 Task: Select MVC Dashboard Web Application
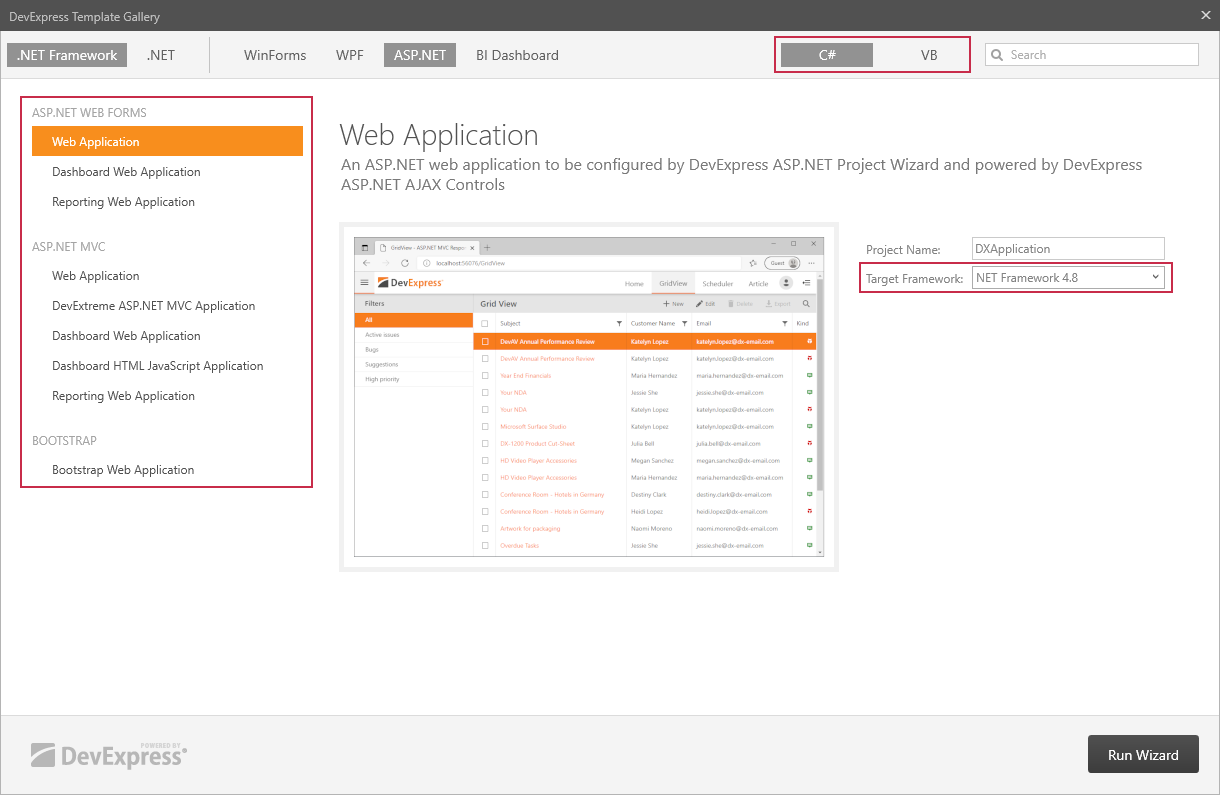click(x=167, y=336)
